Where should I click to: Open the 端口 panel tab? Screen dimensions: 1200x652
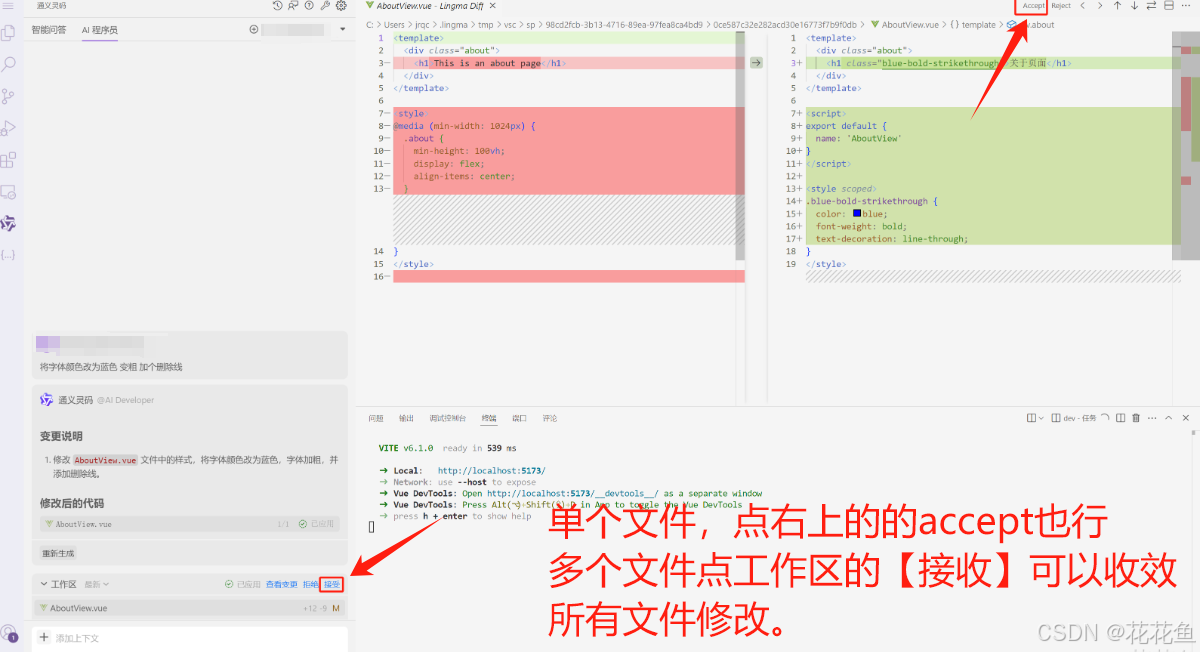tap(519, 418)
